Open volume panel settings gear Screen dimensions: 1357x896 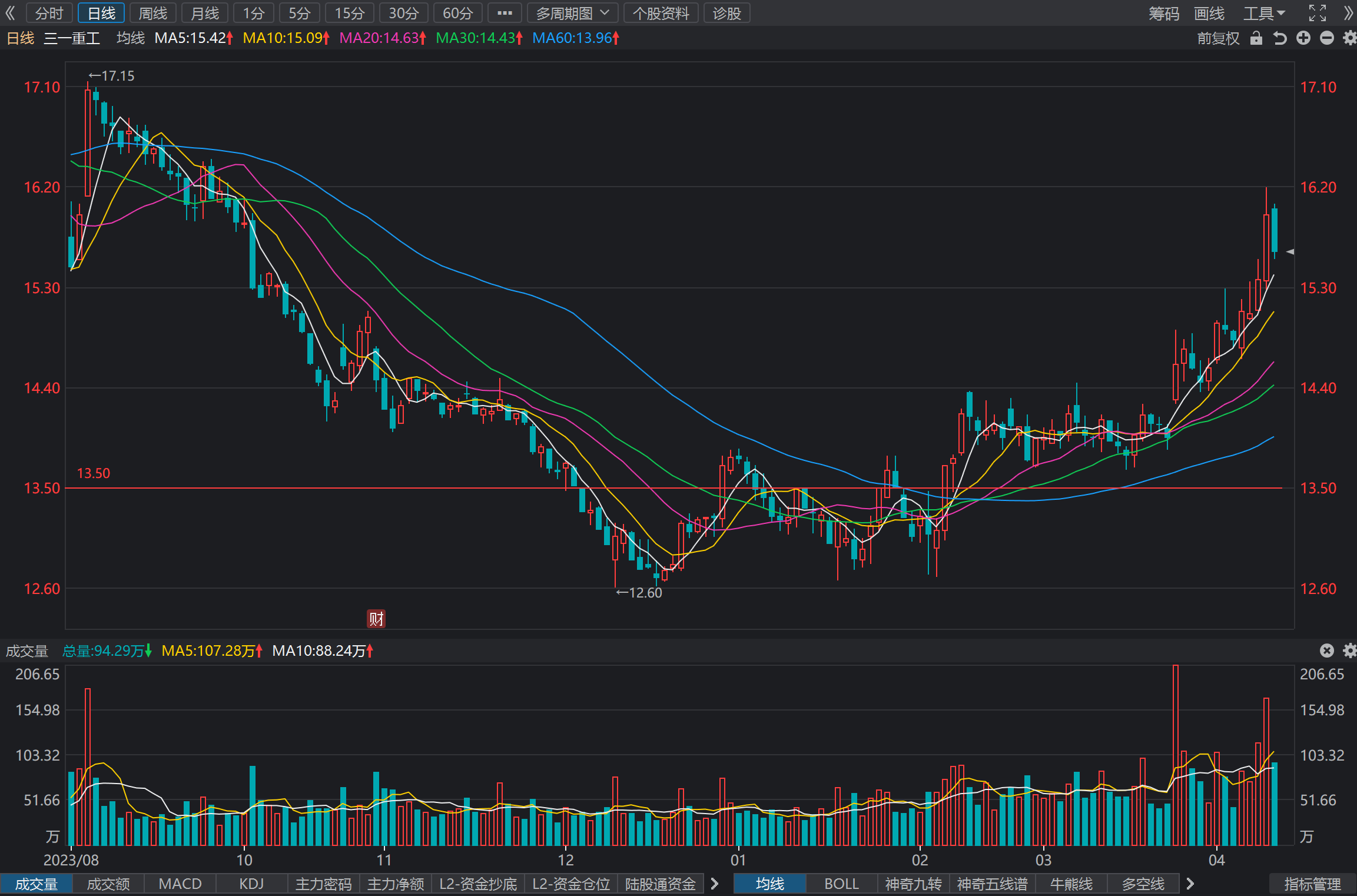point(1349,651)
